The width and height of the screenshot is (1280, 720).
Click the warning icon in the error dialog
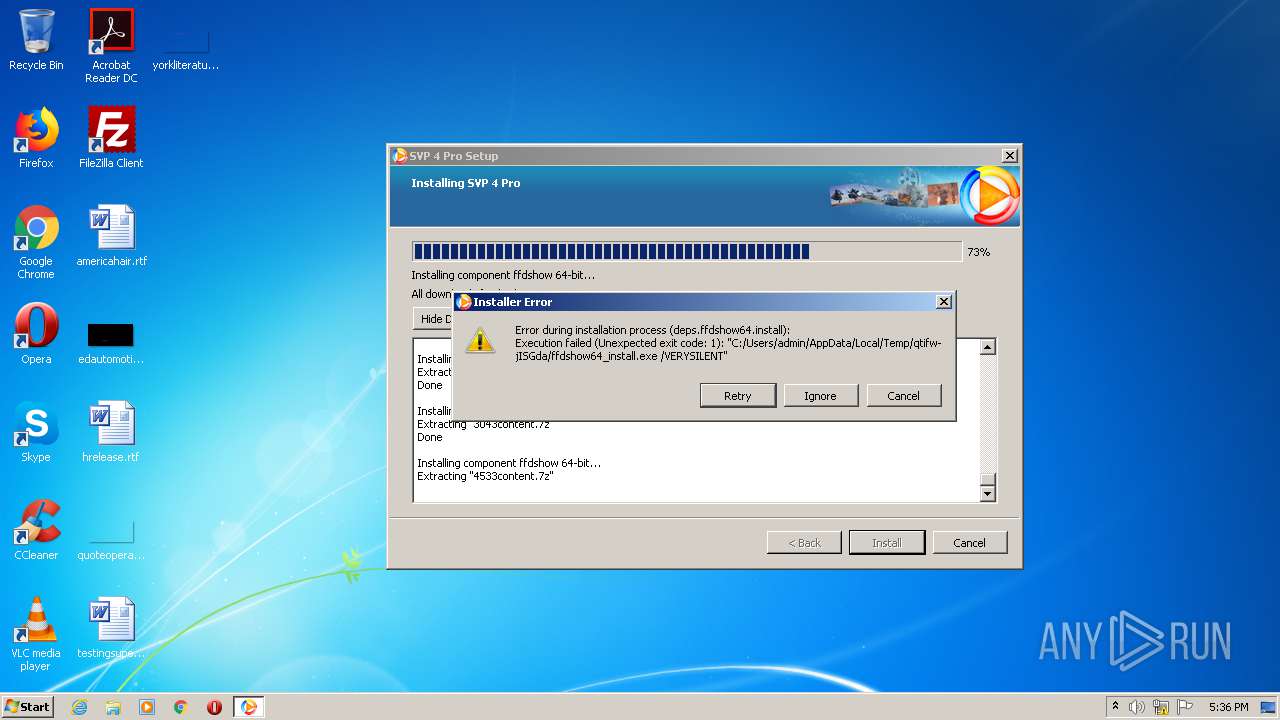[x=480, y=341]
